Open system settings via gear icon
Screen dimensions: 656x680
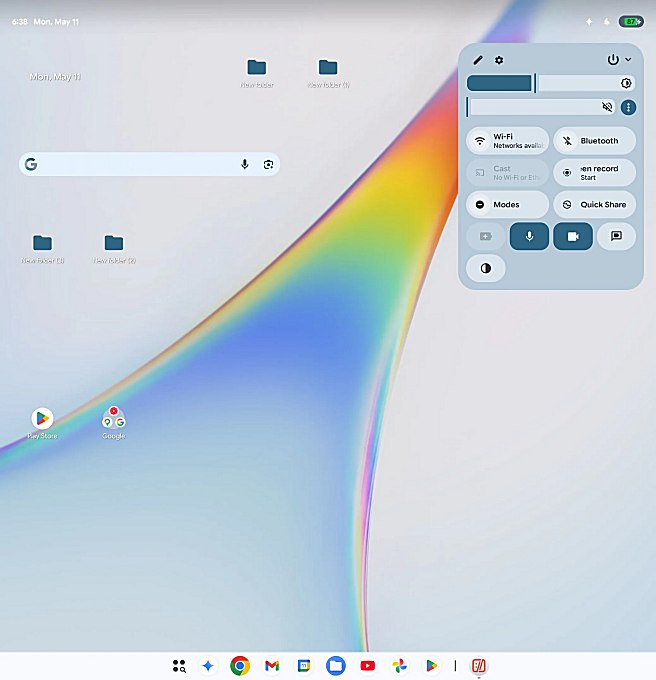499,60
